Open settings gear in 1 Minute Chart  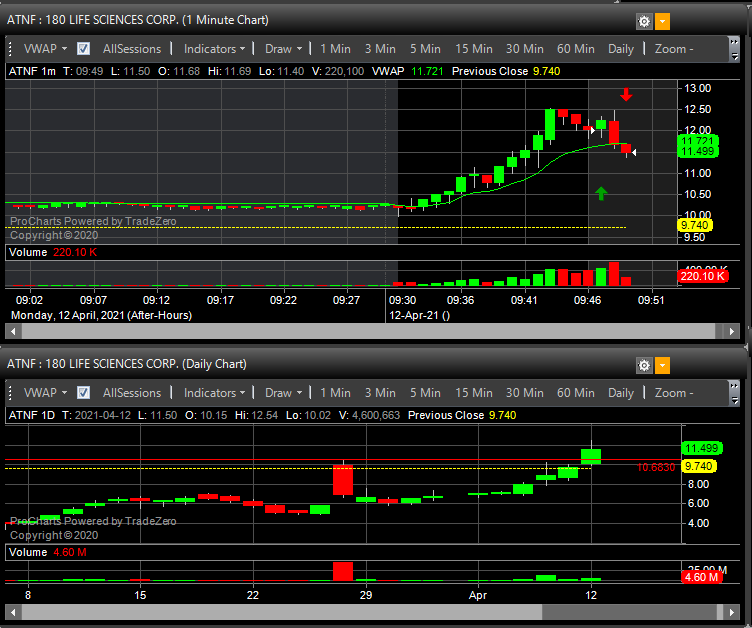[x=644, y=21]
